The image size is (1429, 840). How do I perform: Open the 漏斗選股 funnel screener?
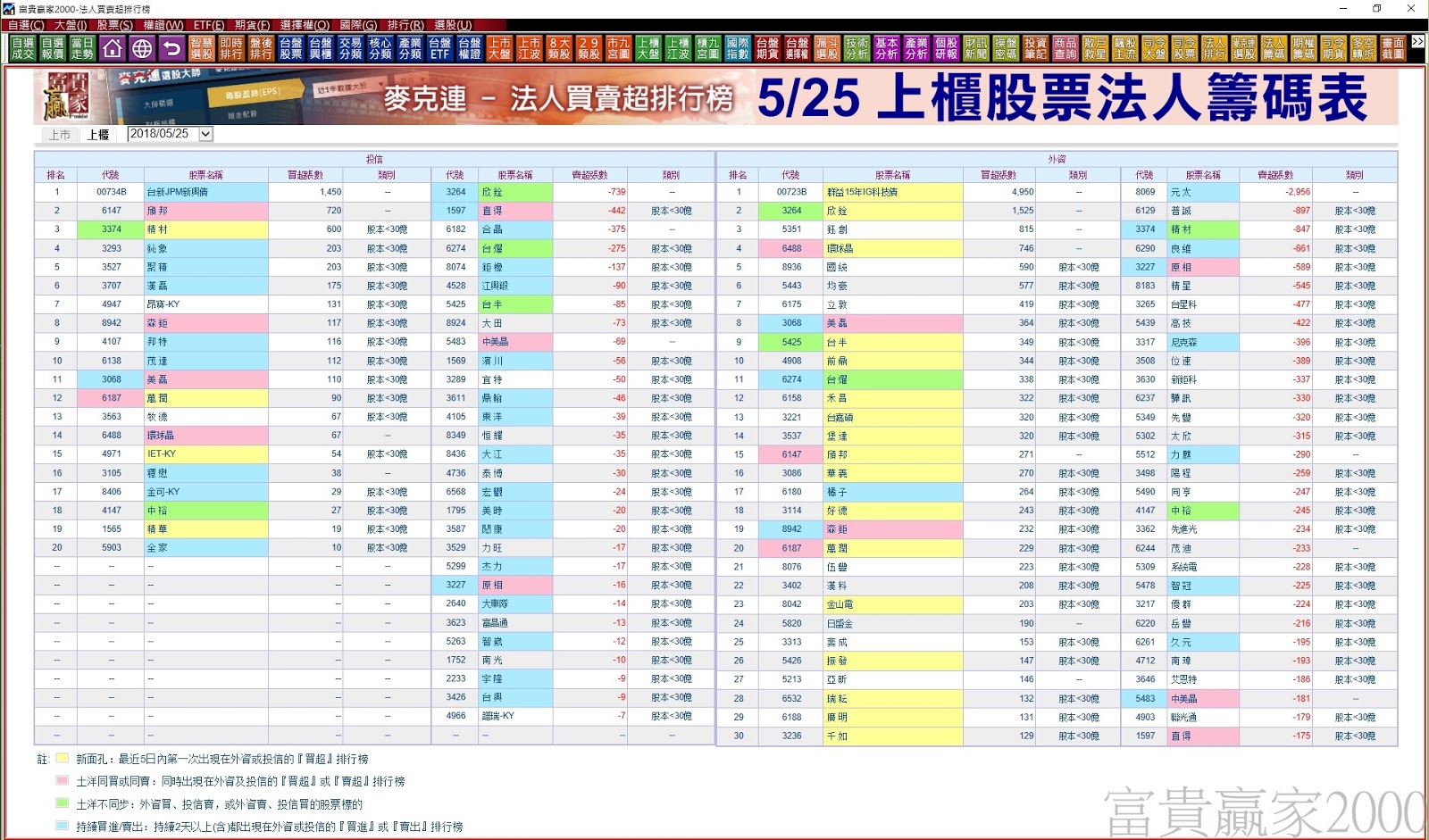pyautogui.click(x=827, y=48)
